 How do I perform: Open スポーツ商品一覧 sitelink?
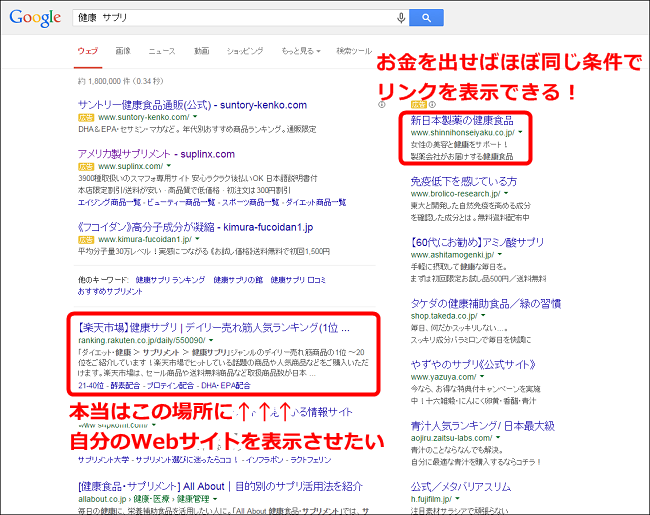coord(250,202)
